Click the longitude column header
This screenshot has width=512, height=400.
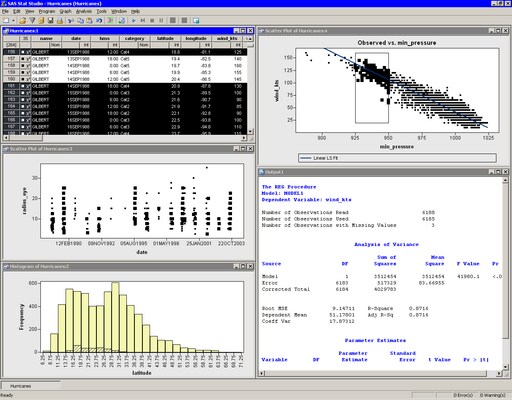click(196, 39)
